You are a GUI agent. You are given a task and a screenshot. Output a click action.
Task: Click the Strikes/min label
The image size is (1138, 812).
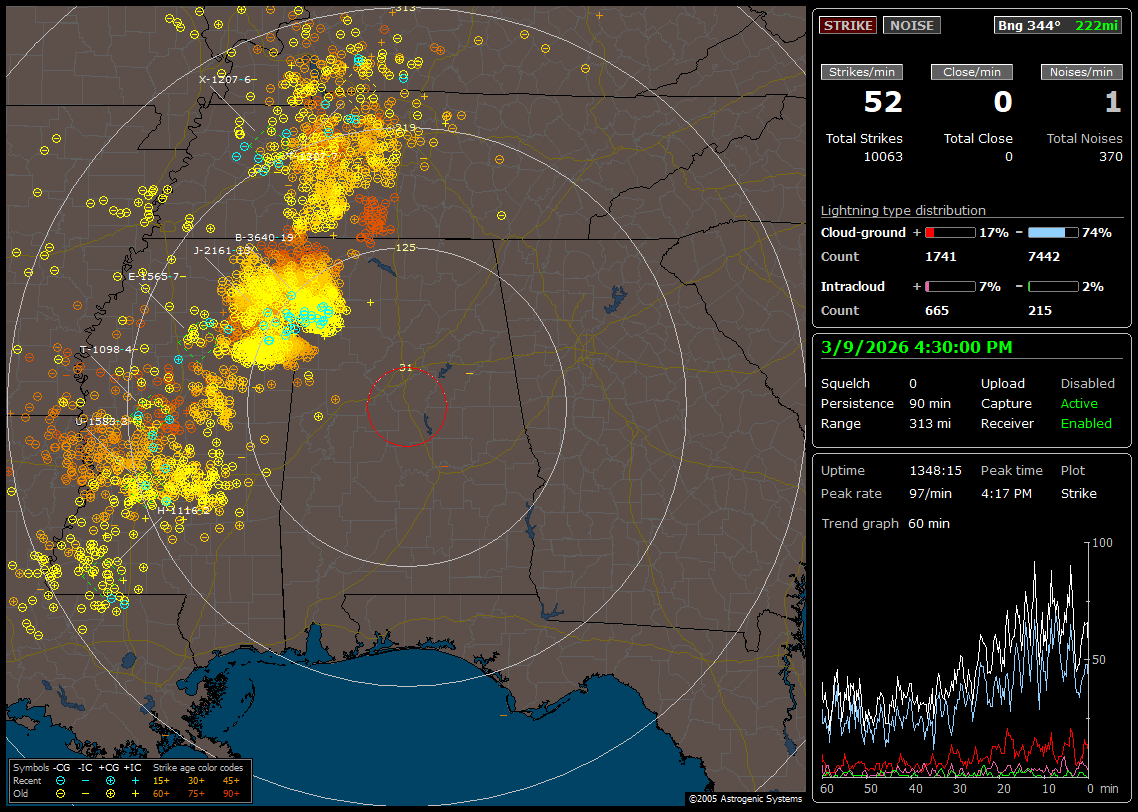[x=862, y=72]
